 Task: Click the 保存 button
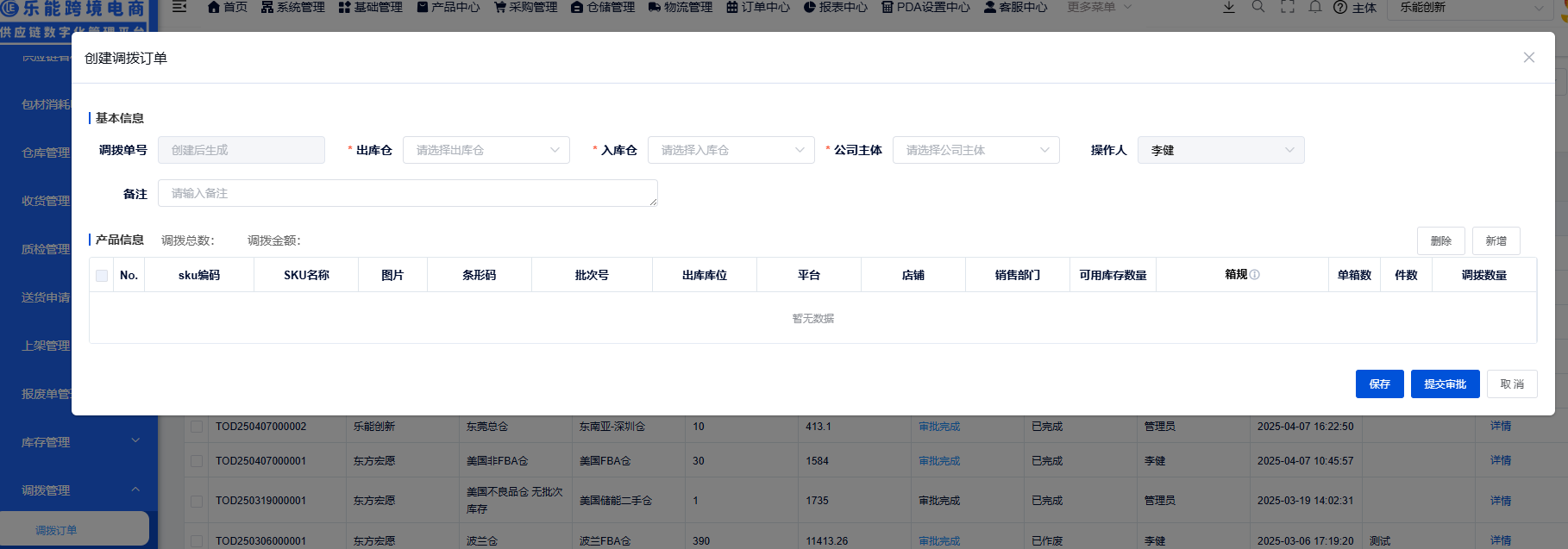point(1380,384)
